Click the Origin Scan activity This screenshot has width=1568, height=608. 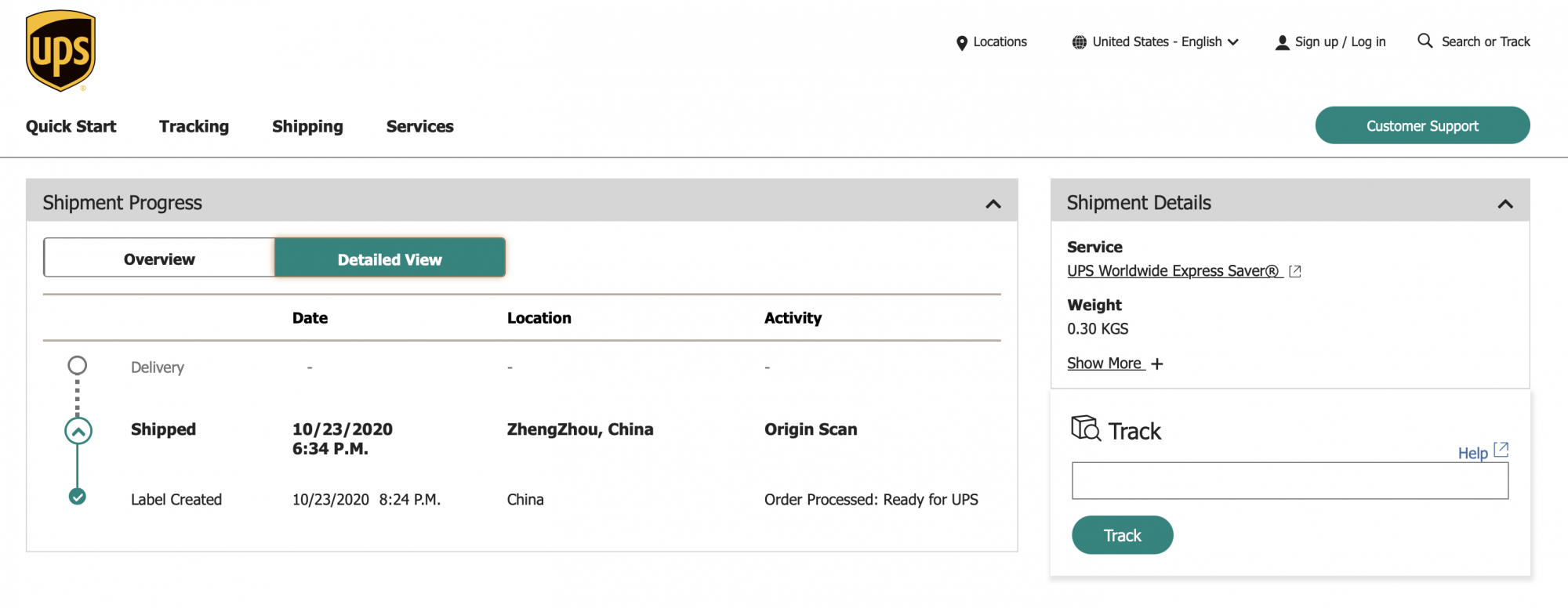[811, 429]
